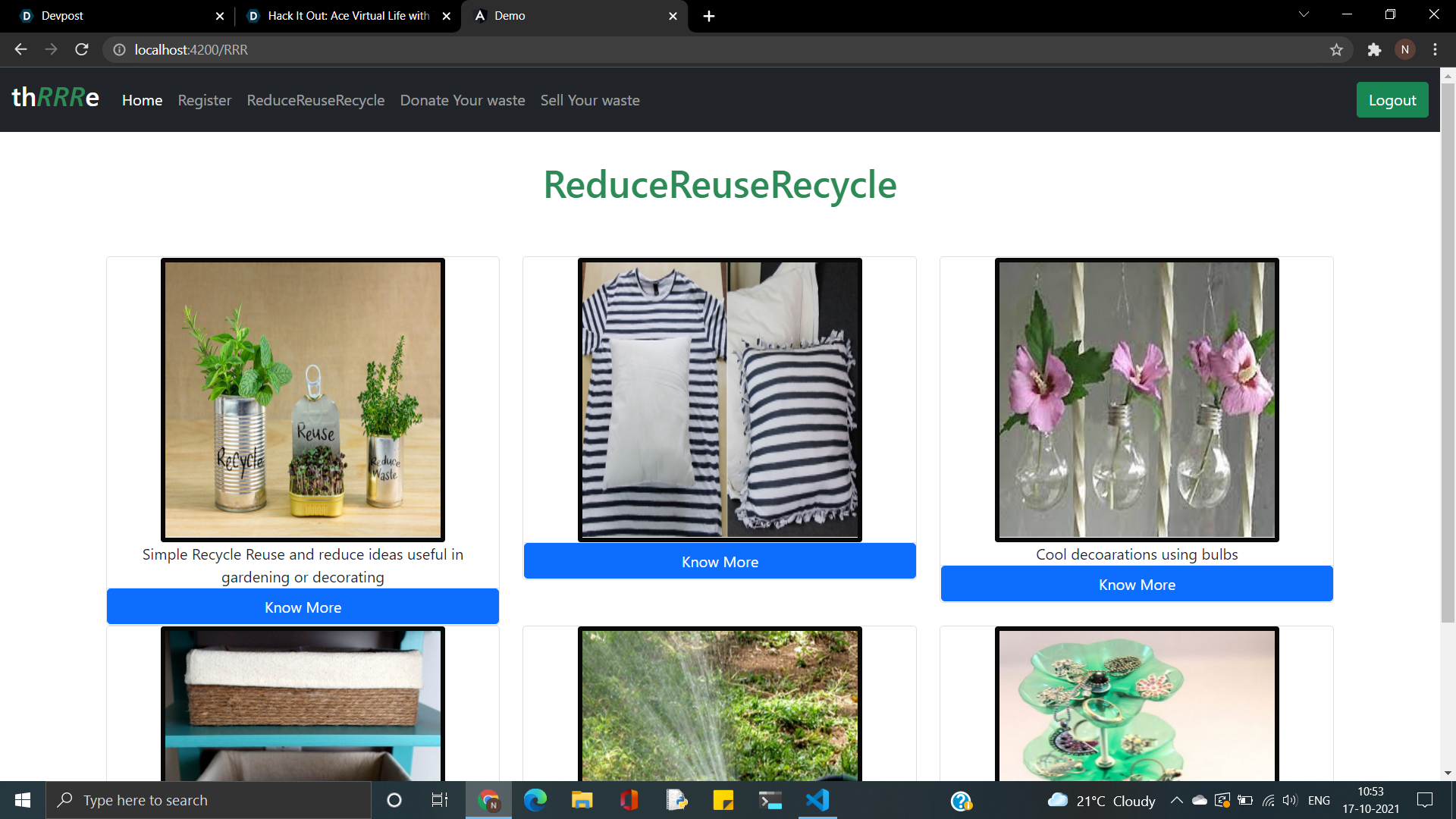Open the Chrome three-dot menu
The image size is (1456, 819).
[1435, 49]
